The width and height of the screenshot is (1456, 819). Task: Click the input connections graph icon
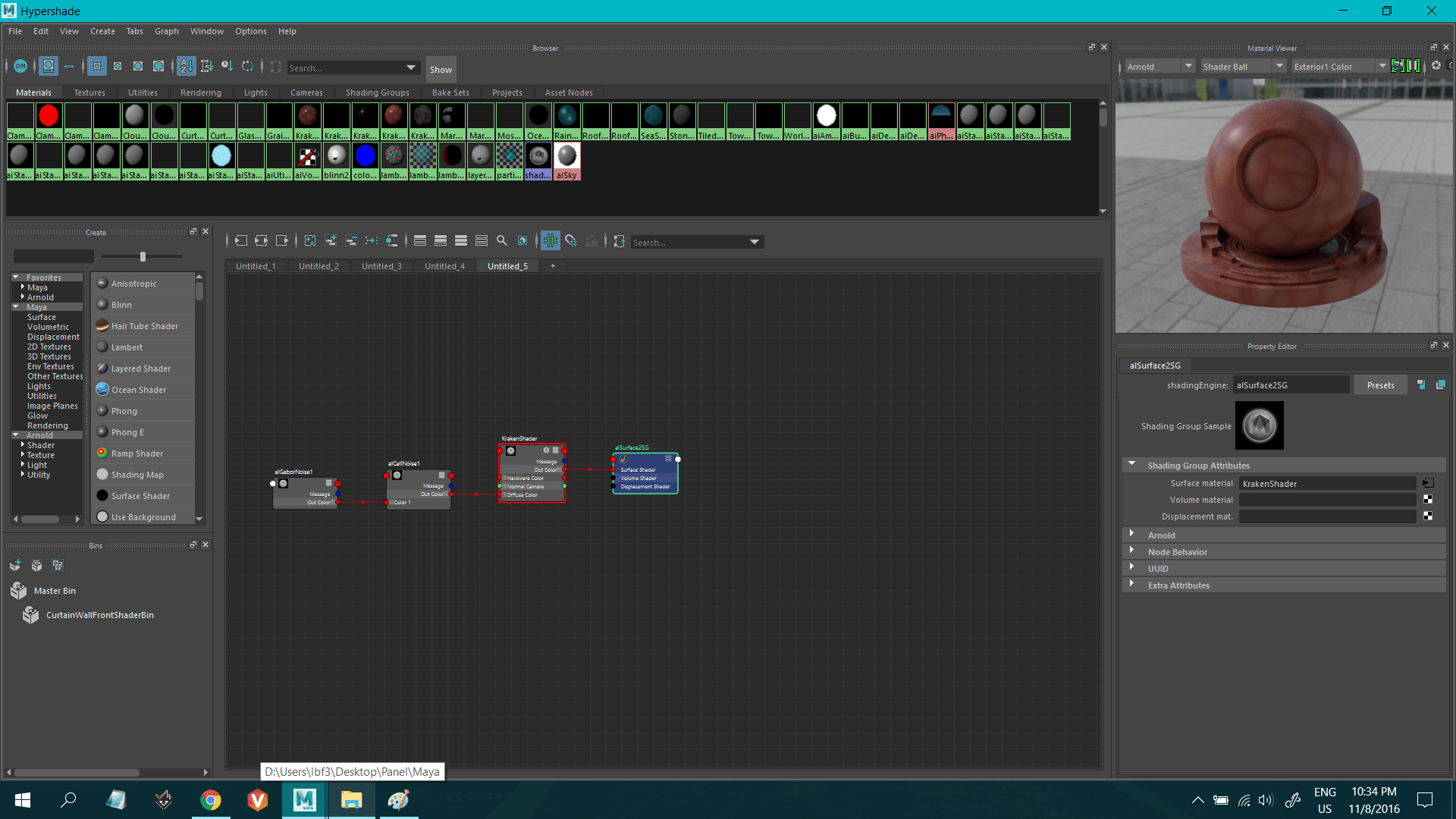pos(240,240)
